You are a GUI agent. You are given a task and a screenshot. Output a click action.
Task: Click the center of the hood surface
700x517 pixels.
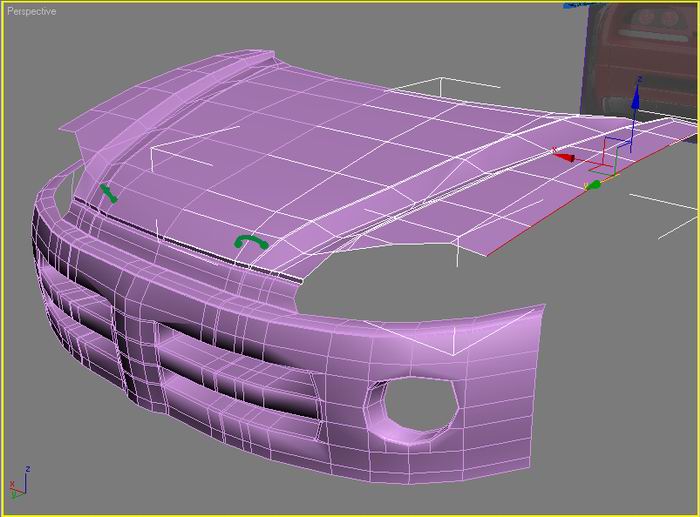click(330, 160)
